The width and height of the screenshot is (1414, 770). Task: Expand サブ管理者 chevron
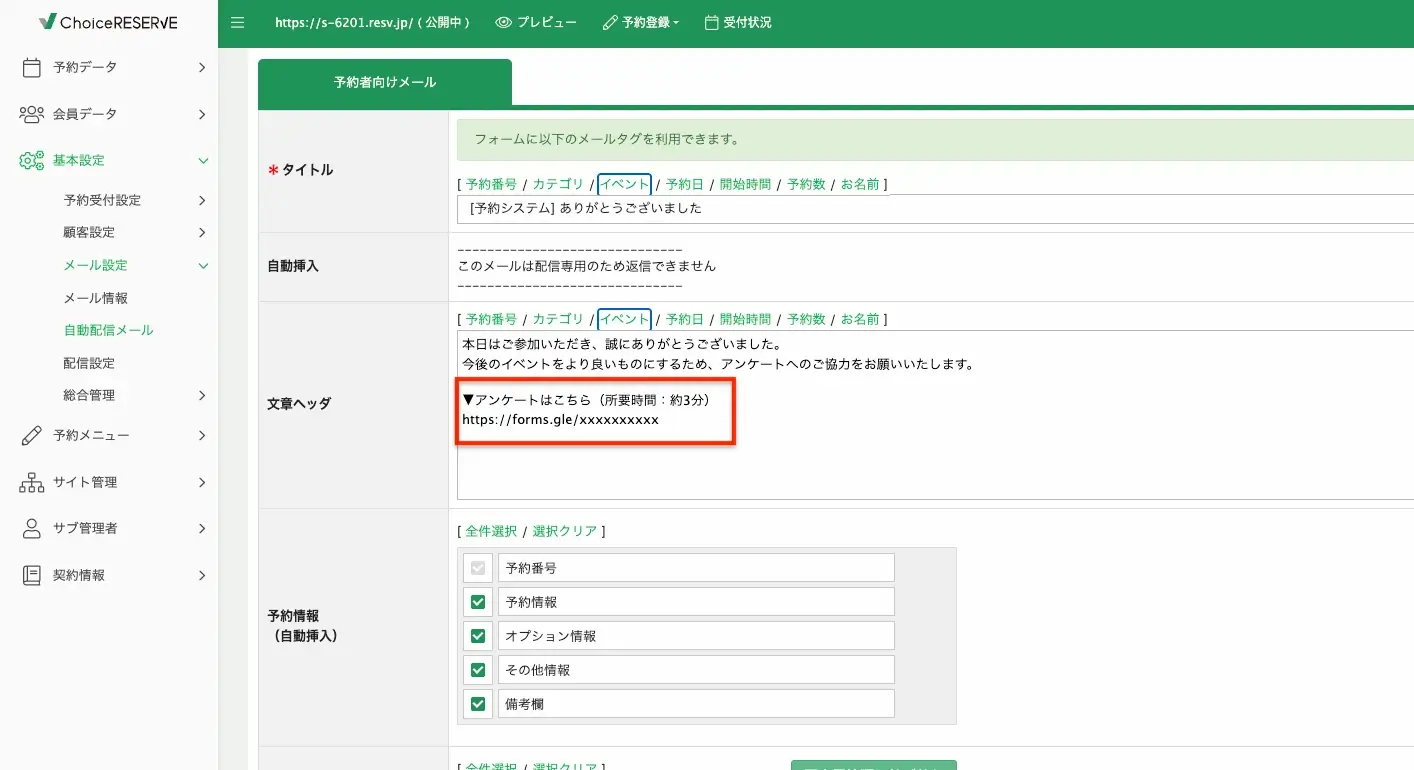(202, 528)
